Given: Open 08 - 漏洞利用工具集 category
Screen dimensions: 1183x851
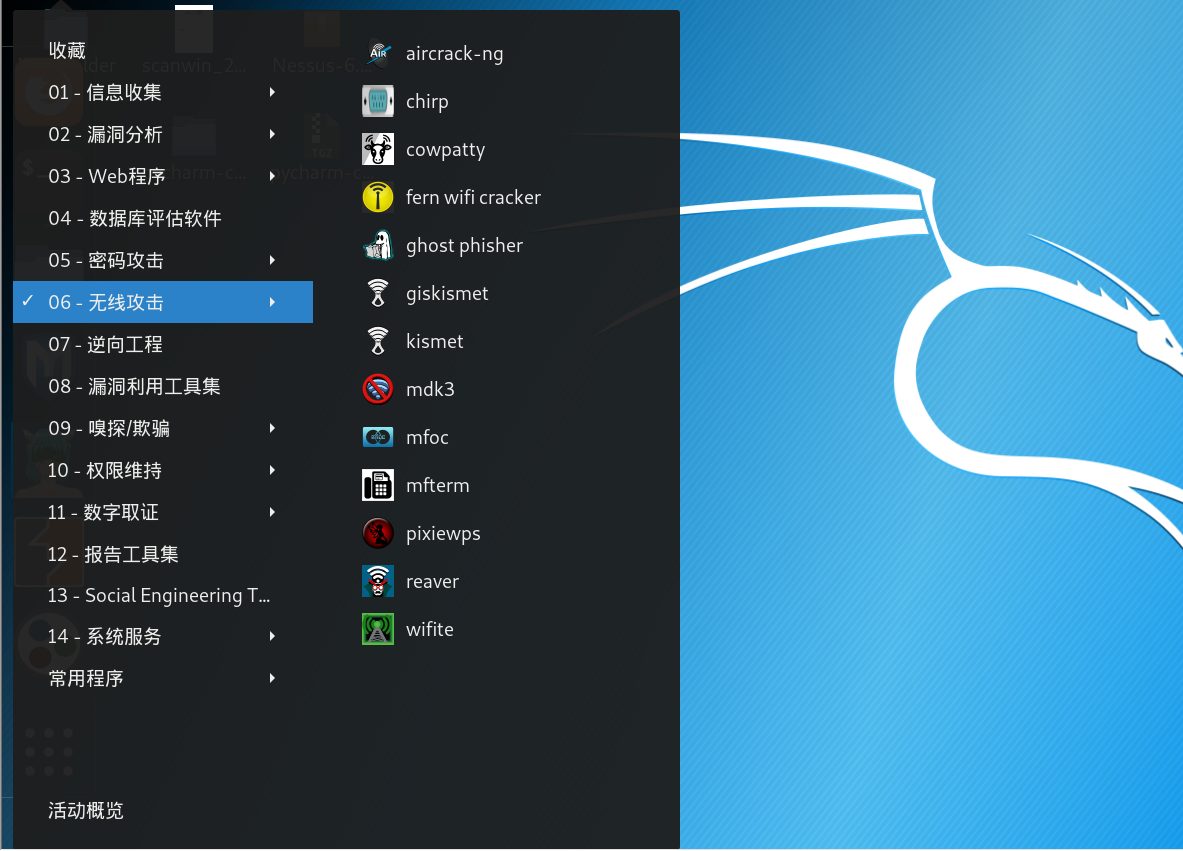Looking at the screenshot, I should tap(163, 386).
